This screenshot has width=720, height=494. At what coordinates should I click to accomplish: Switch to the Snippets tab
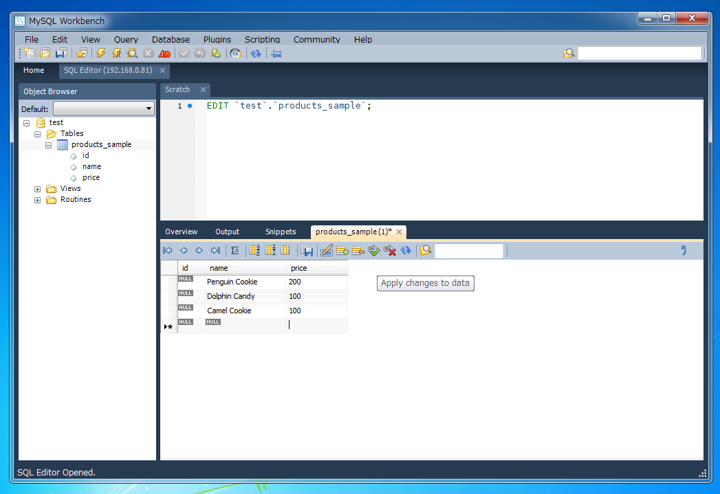pos(281,232)
